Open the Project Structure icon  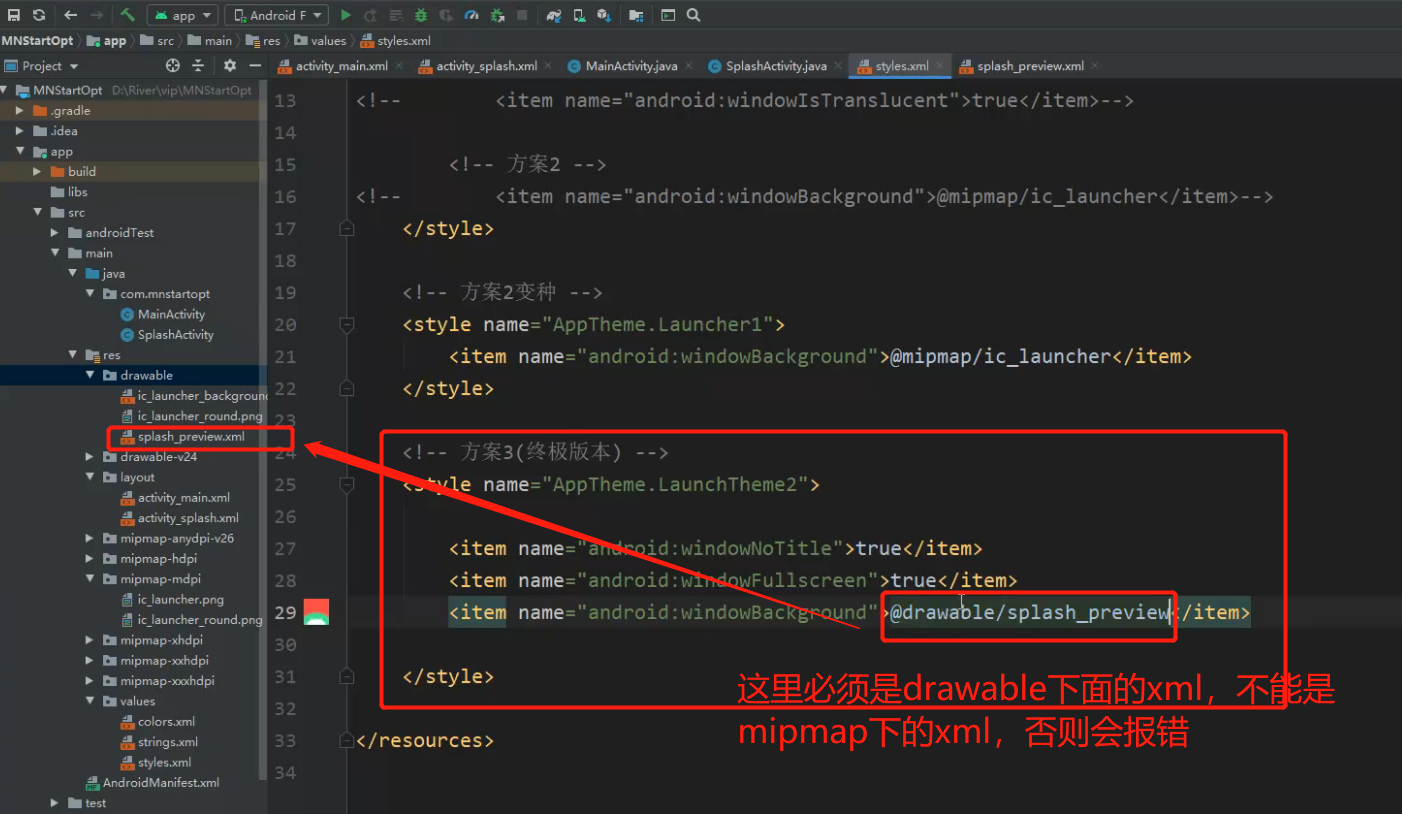[636, 15]
